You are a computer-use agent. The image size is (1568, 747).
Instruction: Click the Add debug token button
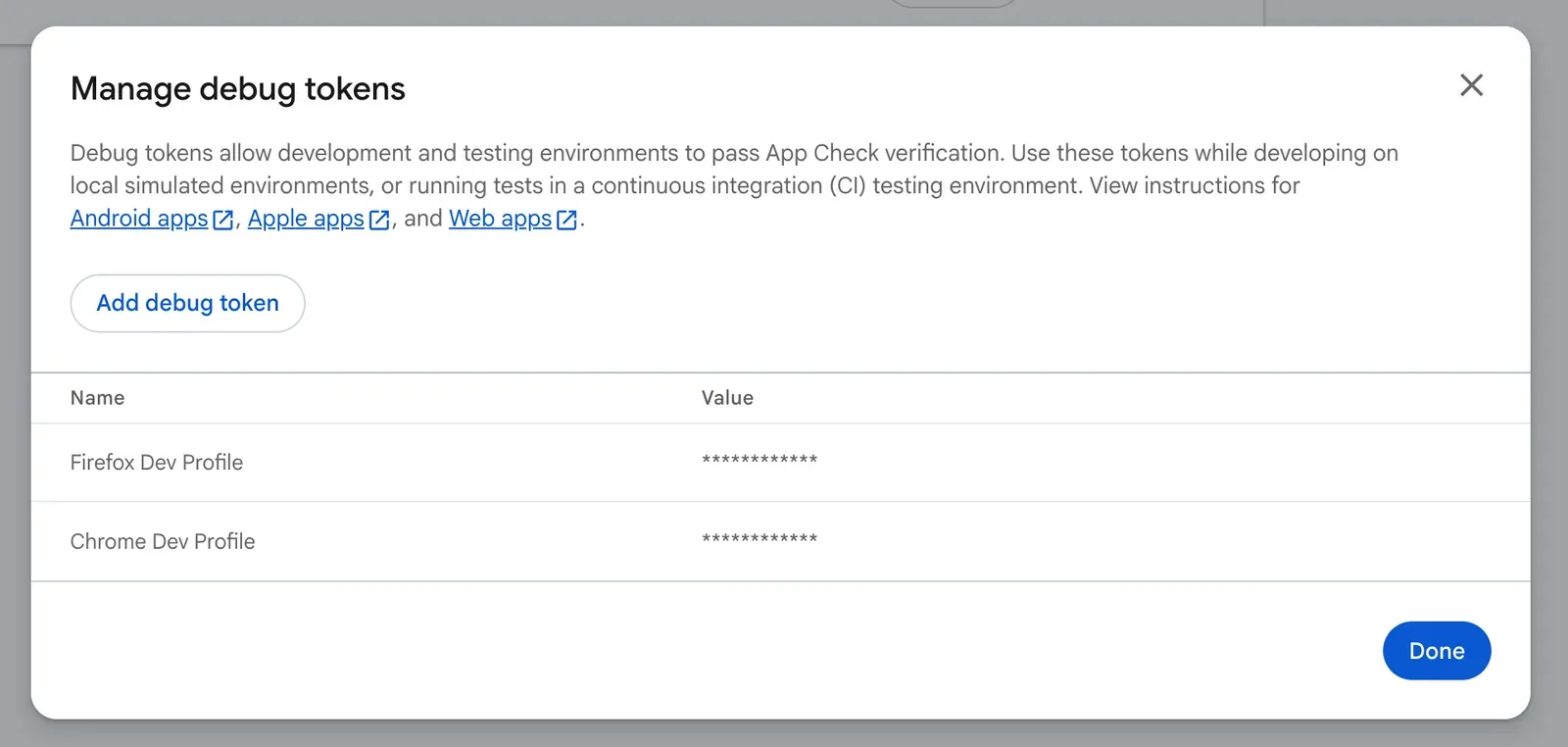[x=187, y=303]
